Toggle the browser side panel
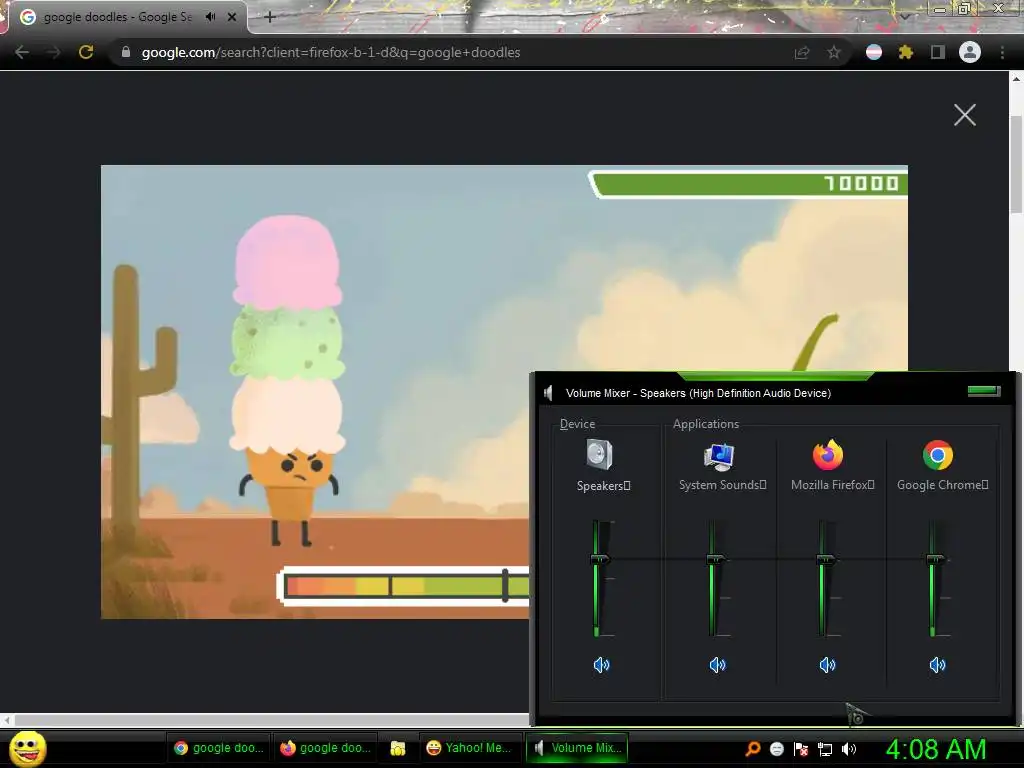Screen dimensions: 1024x768 tap(938, 52)
